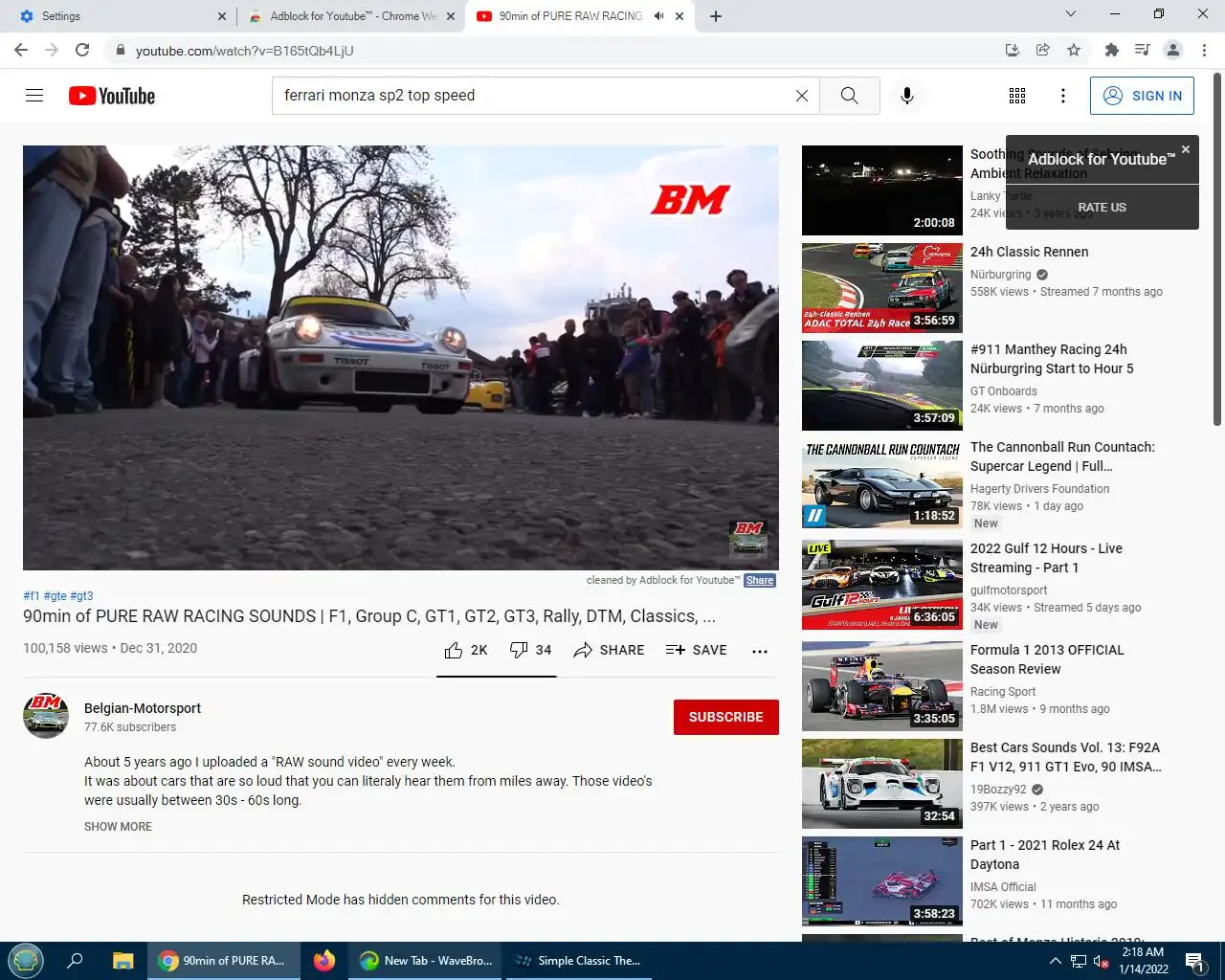Open File Explorer from taskbar

point(122,961)
